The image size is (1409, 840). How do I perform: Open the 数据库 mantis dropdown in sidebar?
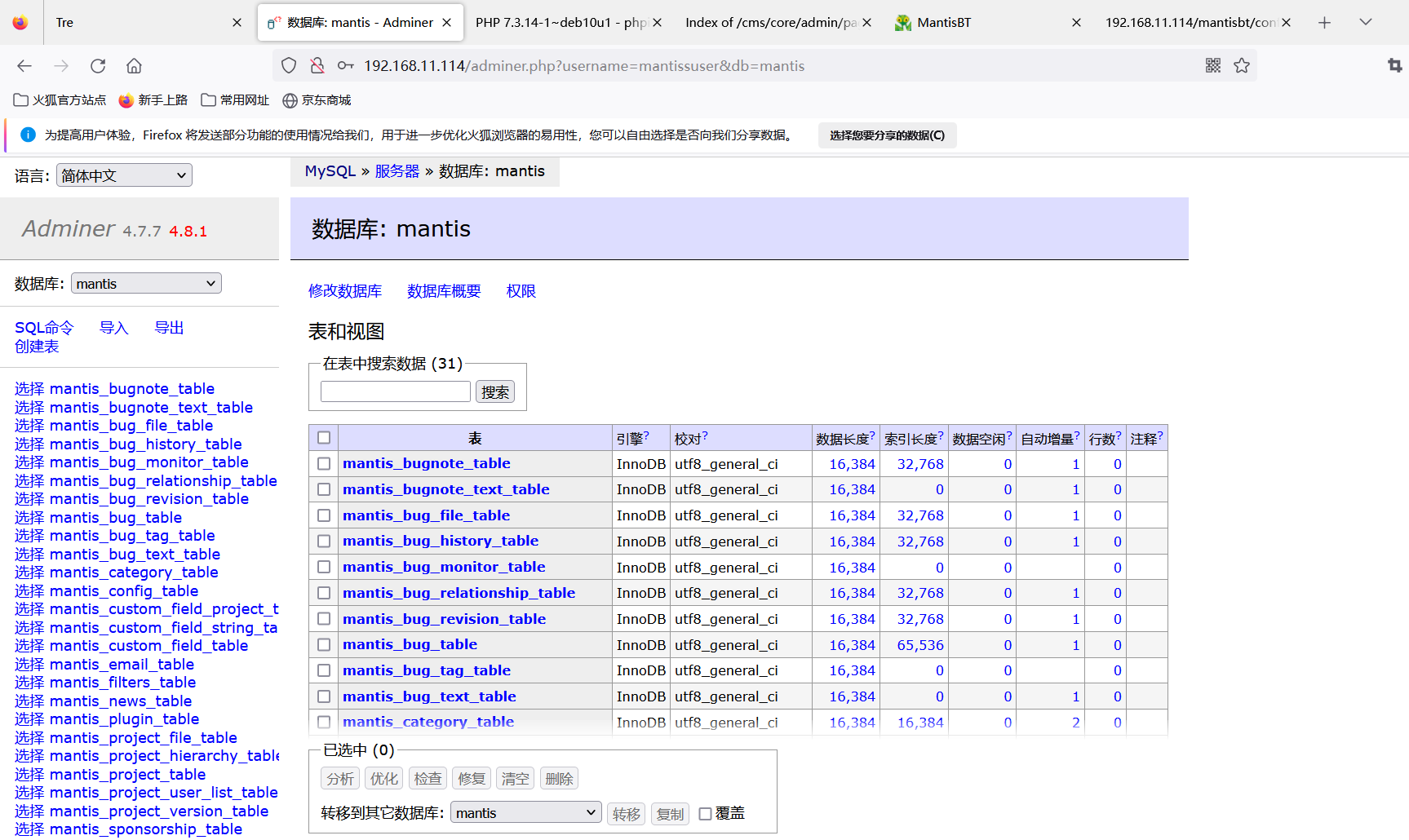pyautogui.click(x=147, y=284)
